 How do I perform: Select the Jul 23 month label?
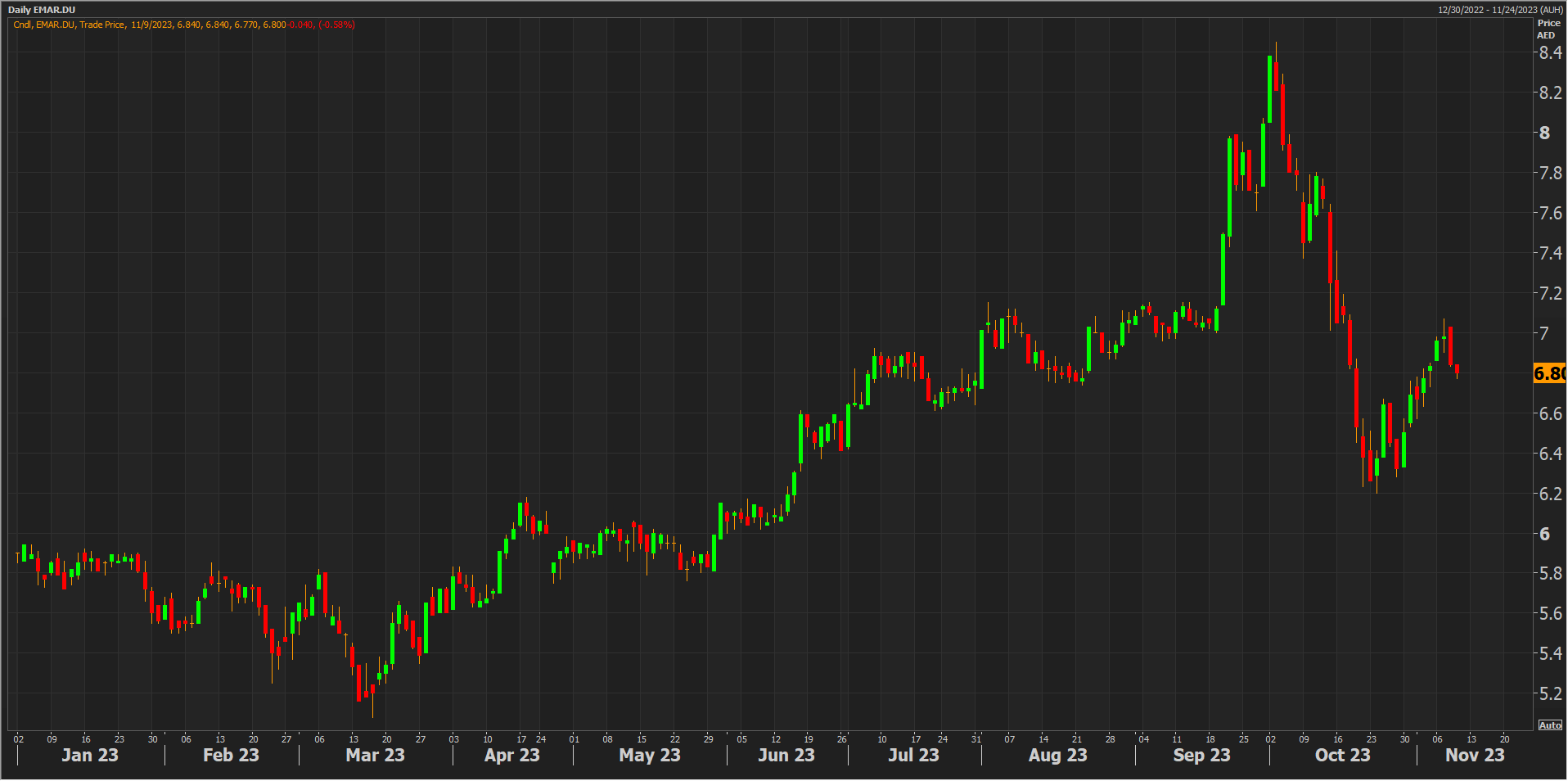(x=913, y=755)
